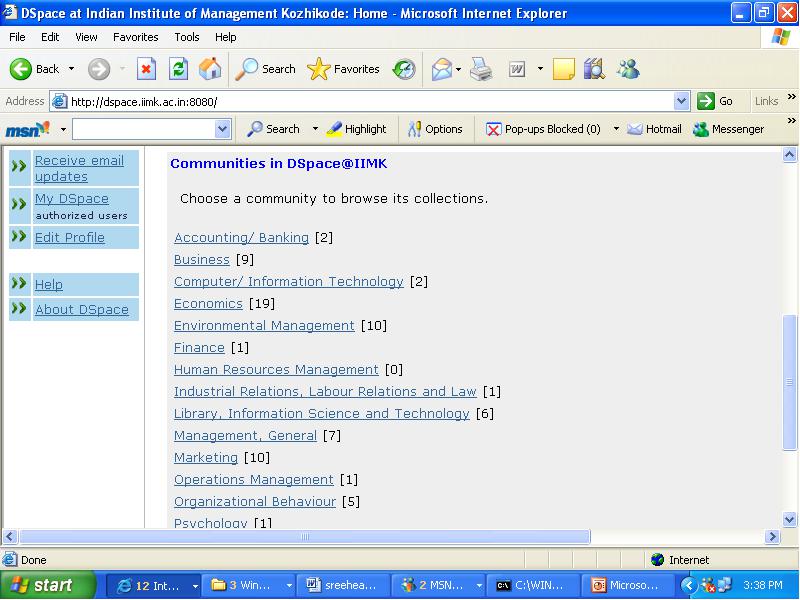Toggle the Highlight marker tool
Image resolution: width=800 pixels, height=600 pixels.
click(x=356, y=129)
